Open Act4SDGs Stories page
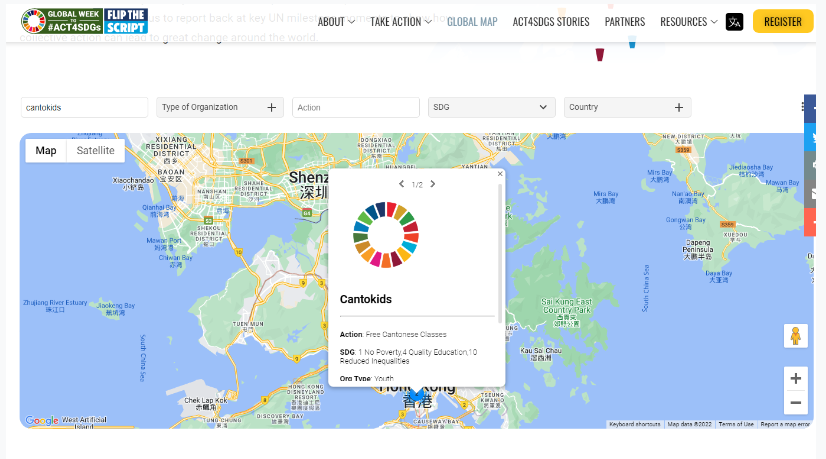 click(x=551, y=22)
